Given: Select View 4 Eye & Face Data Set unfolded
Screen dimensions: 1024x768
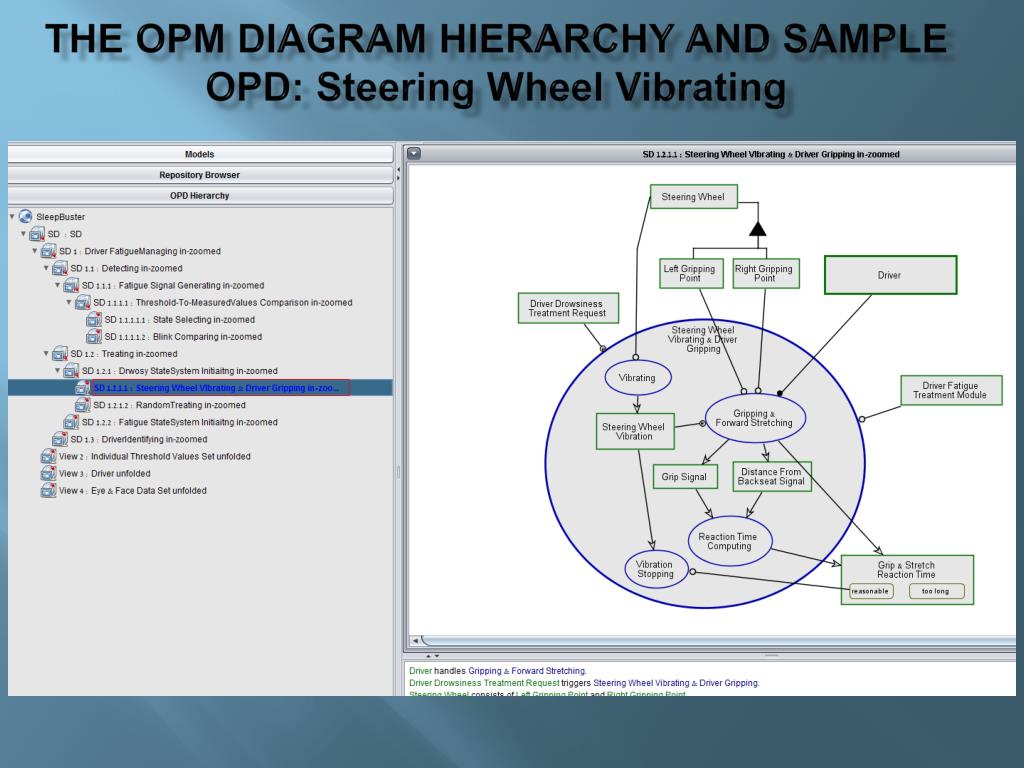Looking at the screenshot, I should click(133, 490).
